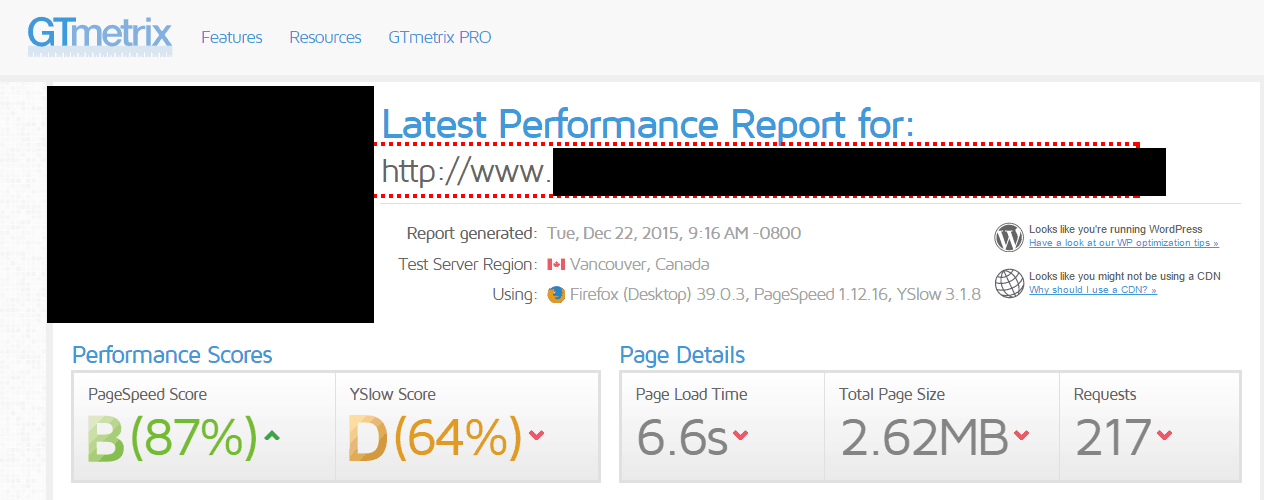1264x500 pixels.
Task: Click the 2.62MB page size value
Action: [924, 438]
